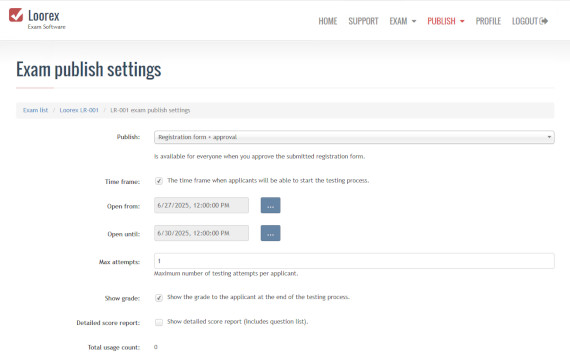Image resolution: width=570 pixels, height=360 pixels.
Task: Expand the PUBLISH dropdown menu
Action: (446, 21)
